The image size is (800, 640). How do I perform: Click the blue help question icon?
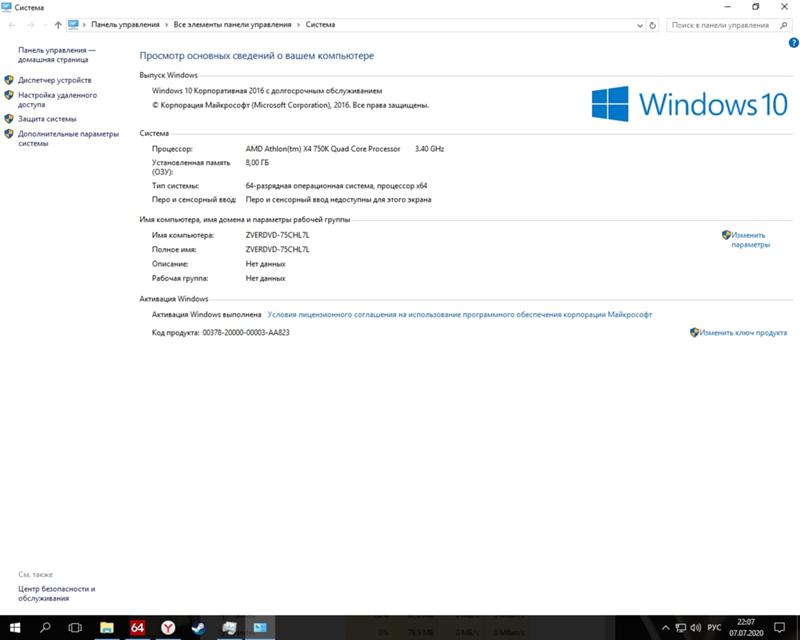pos(793,43)
